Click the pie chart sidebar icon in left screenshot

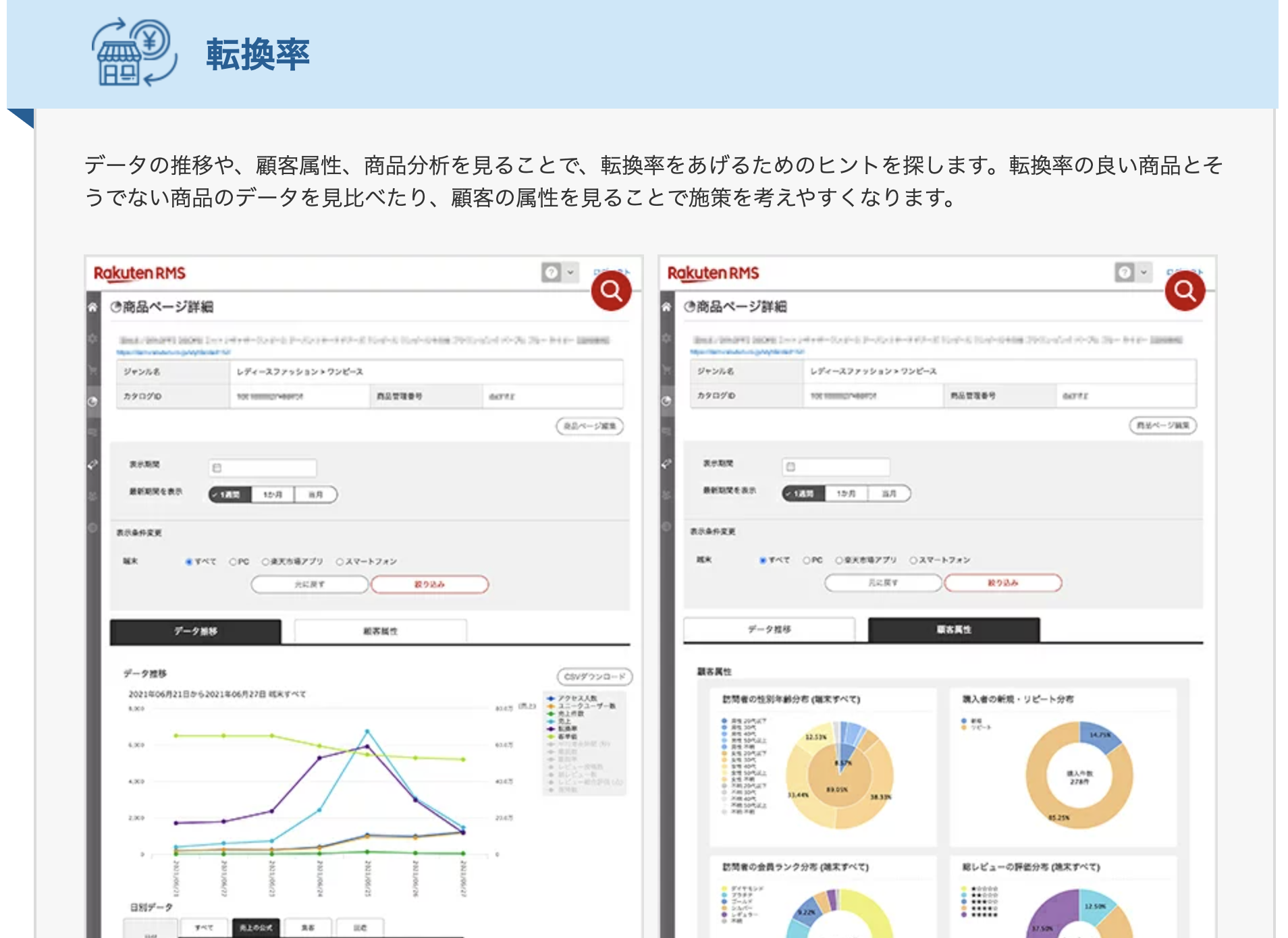pos(92,402)
